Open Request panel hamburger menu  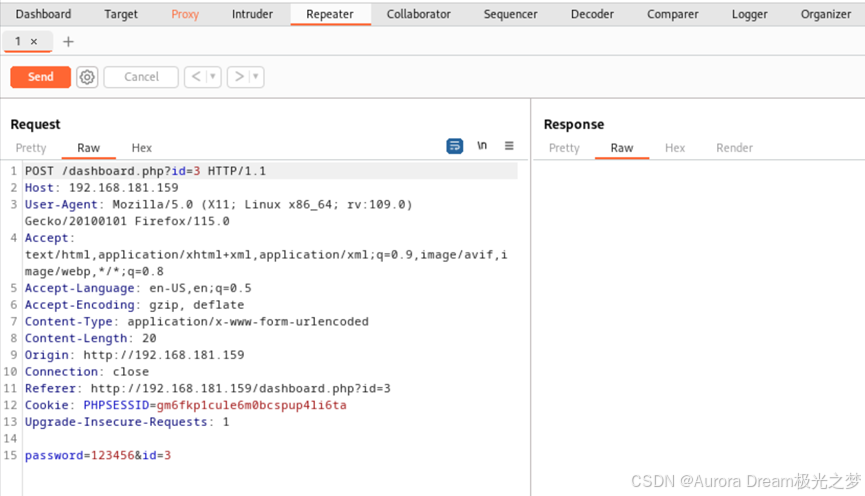tap(509, 146)
